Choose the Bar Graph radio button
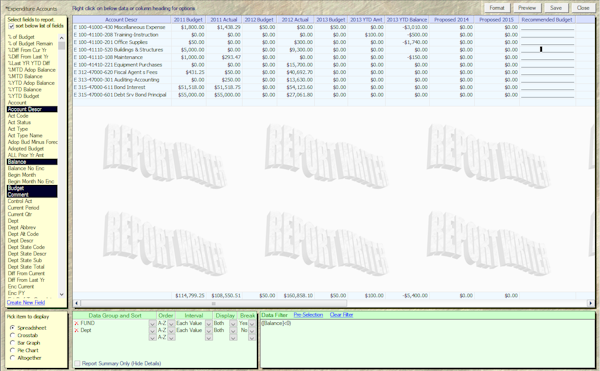This screenshot has width=600, height=371. pos(12,343)
